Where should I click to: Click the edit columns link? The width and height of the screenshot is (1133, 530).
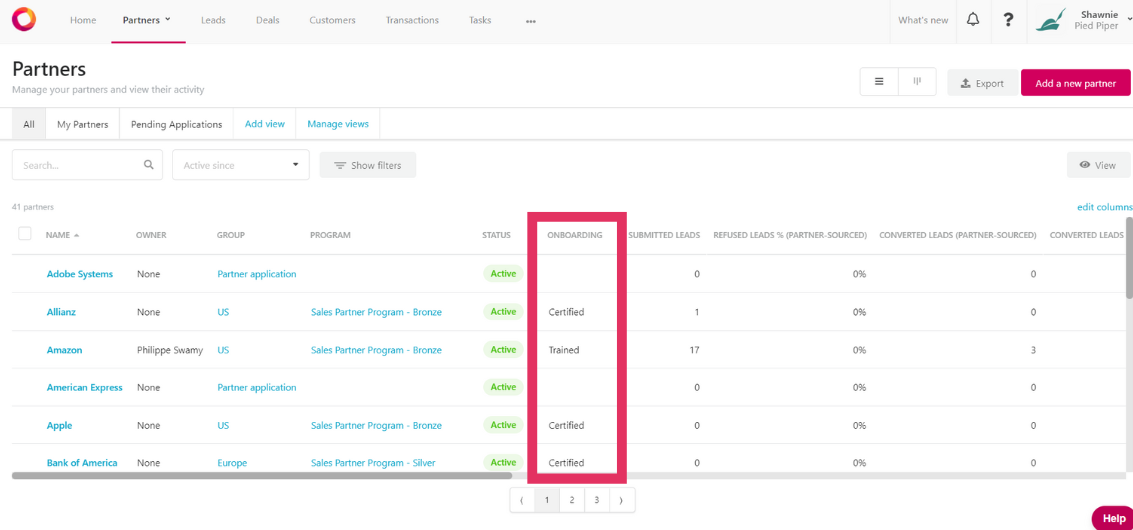click(x=1105, y=208)
